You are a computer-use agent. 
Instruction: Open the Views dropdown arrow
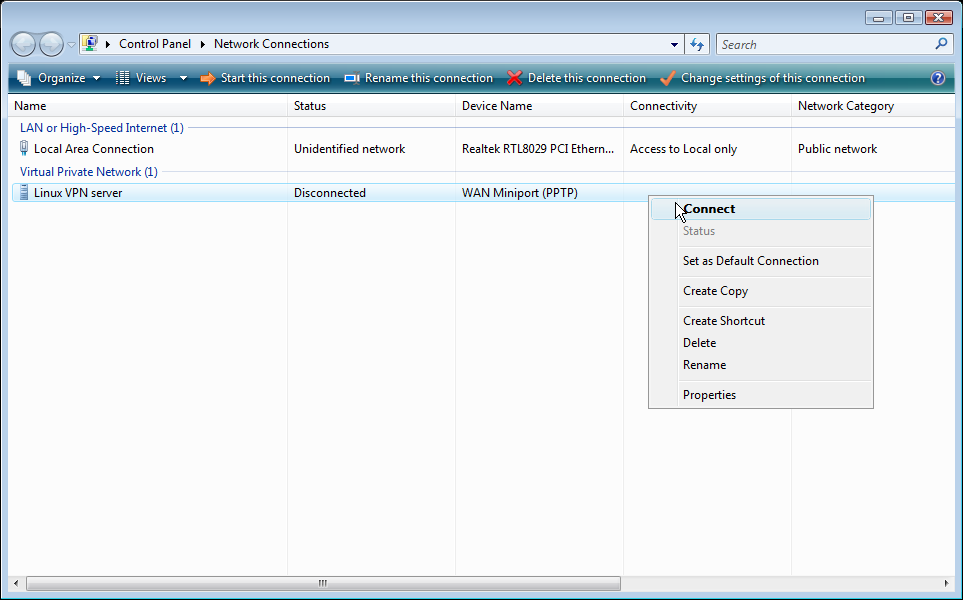click(x=183, y=78)
